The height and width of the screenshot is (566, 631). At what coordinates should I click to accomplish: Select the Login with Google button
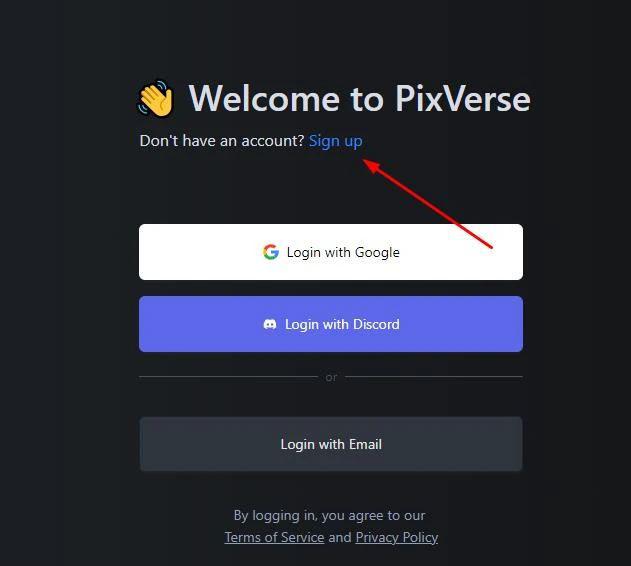(x=331, y=252)
